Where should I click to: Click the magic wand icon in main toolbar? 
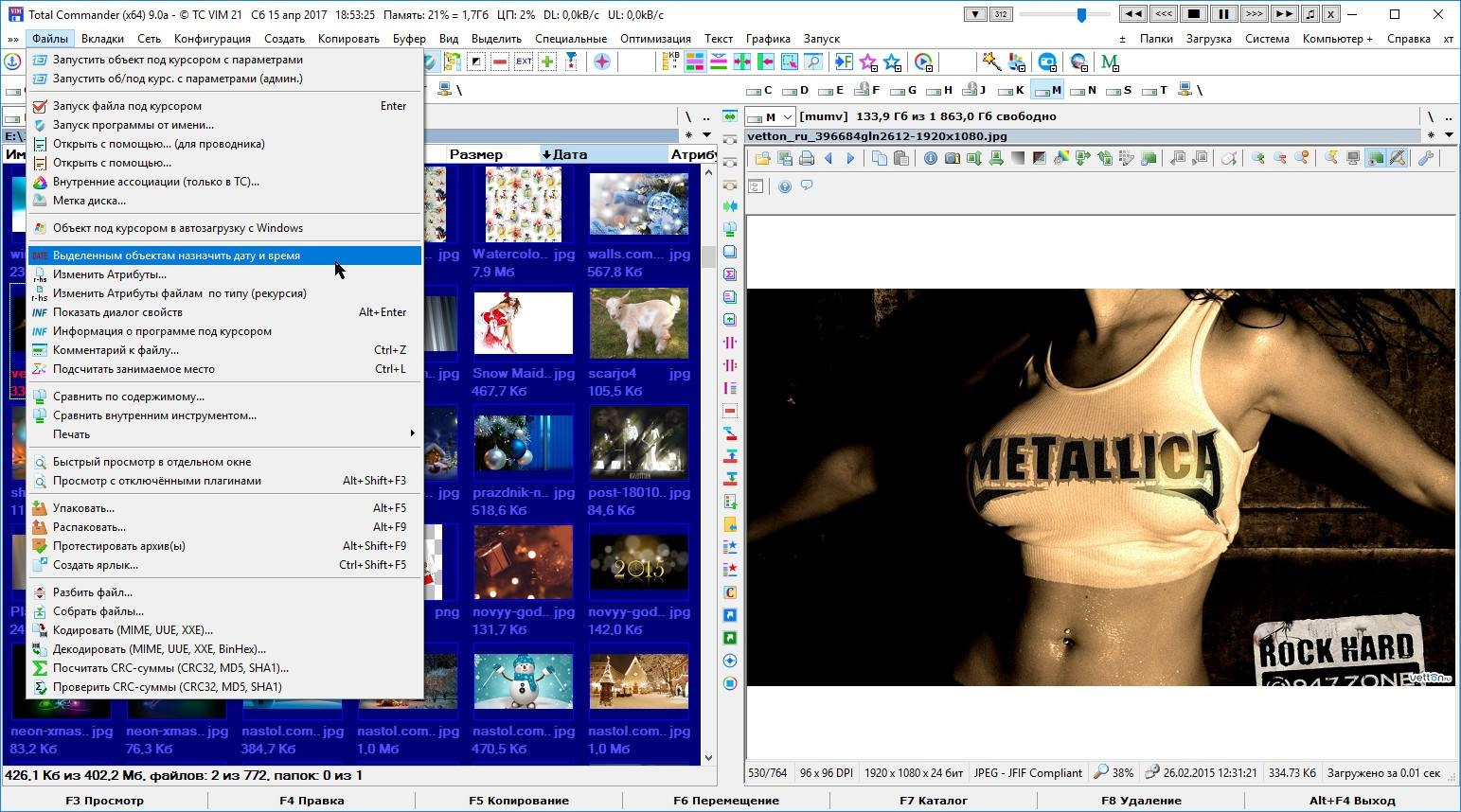(x=991, y=62)
